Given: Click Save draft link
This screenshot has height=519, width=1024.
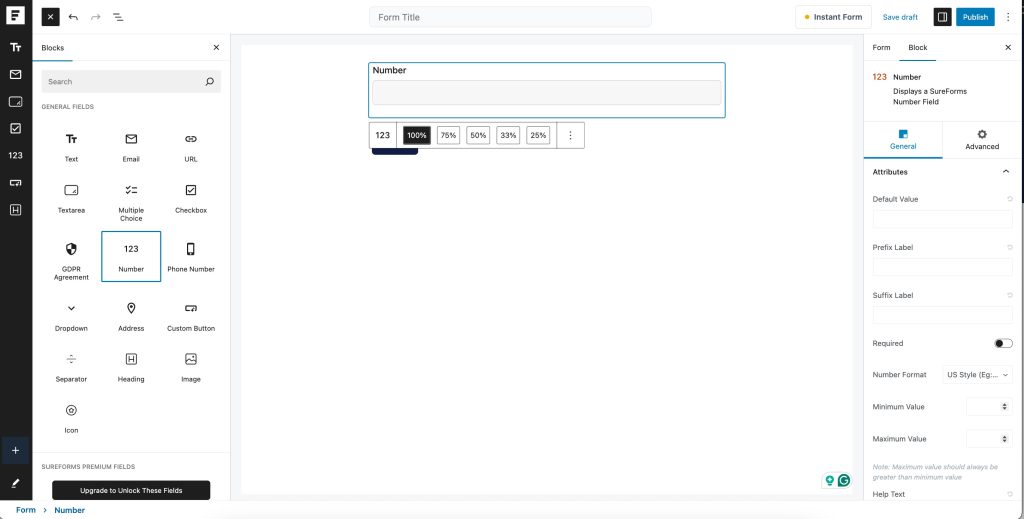Looking at the screenshot, I should point(900,17).
